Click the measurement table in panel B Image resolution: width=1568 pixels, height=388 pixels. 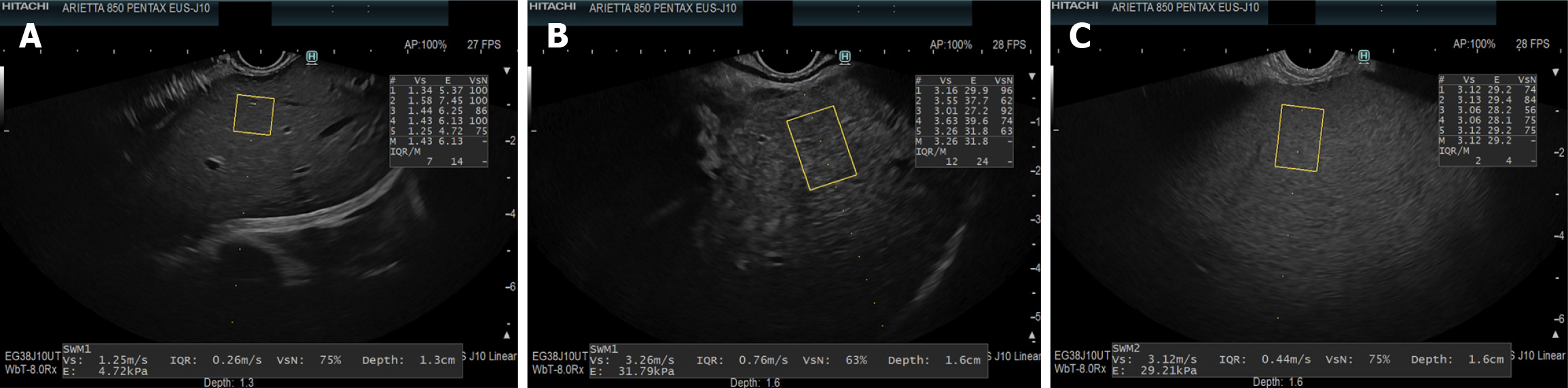point(964,121)
